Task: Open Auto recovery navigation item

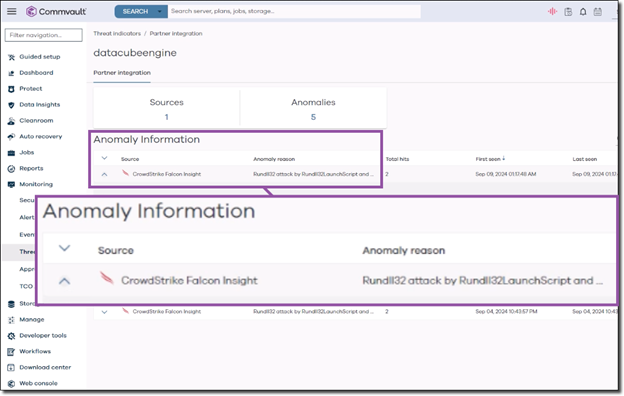Action: (x=41, y=137)
